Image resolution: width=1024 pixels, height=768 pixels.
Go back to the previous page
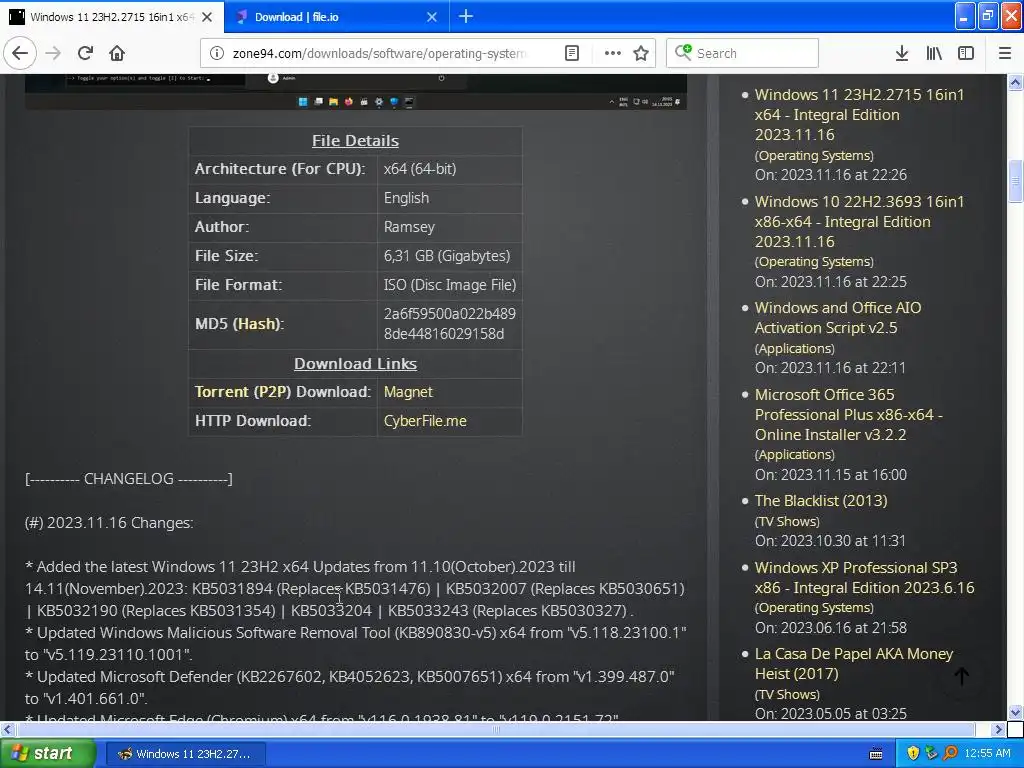pyautogui.click(x=20, y=53)
